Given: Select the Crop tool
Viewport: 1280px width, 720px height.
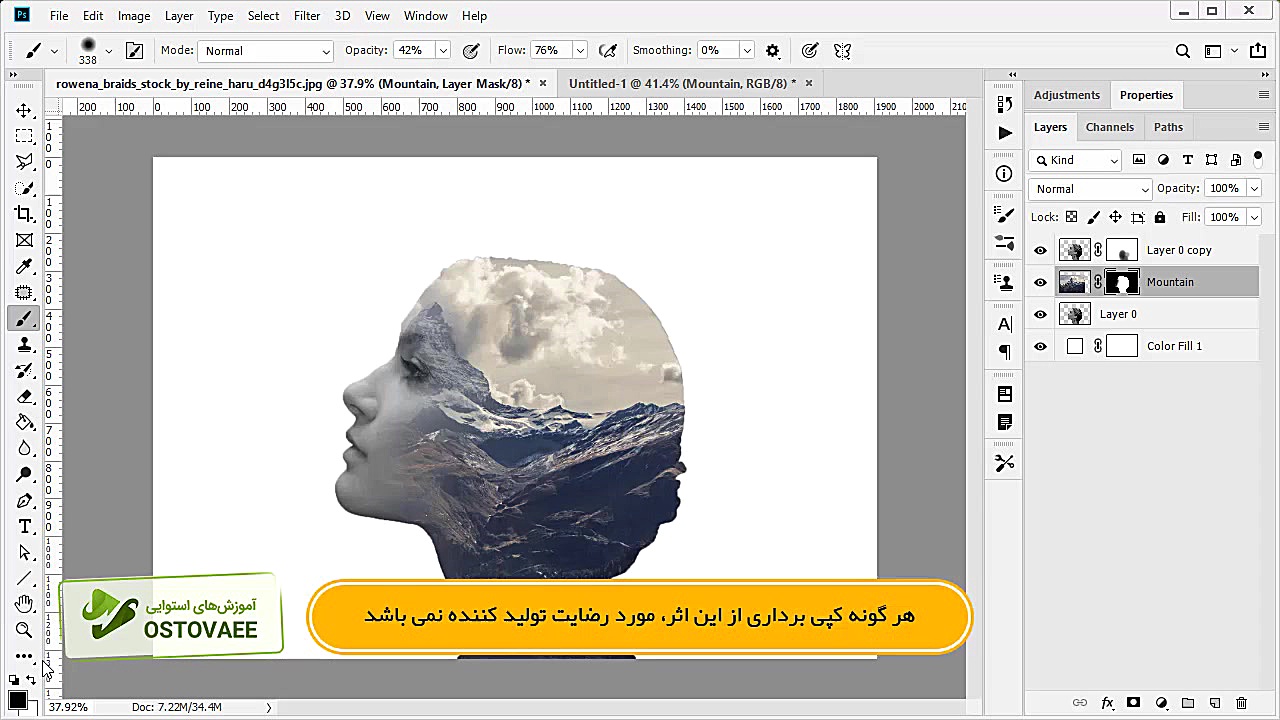Looking at the screenshot, I should click(25, 214).
